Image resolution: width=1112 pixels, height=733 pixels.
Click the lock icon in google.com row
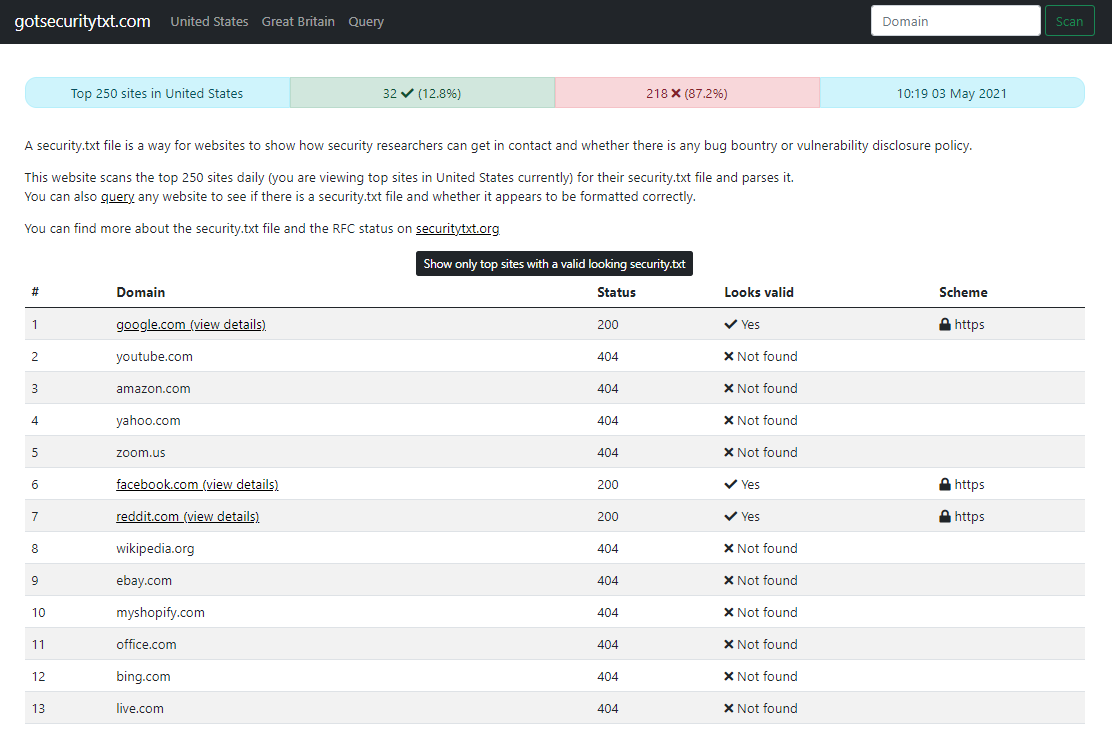tap(945, 325)
